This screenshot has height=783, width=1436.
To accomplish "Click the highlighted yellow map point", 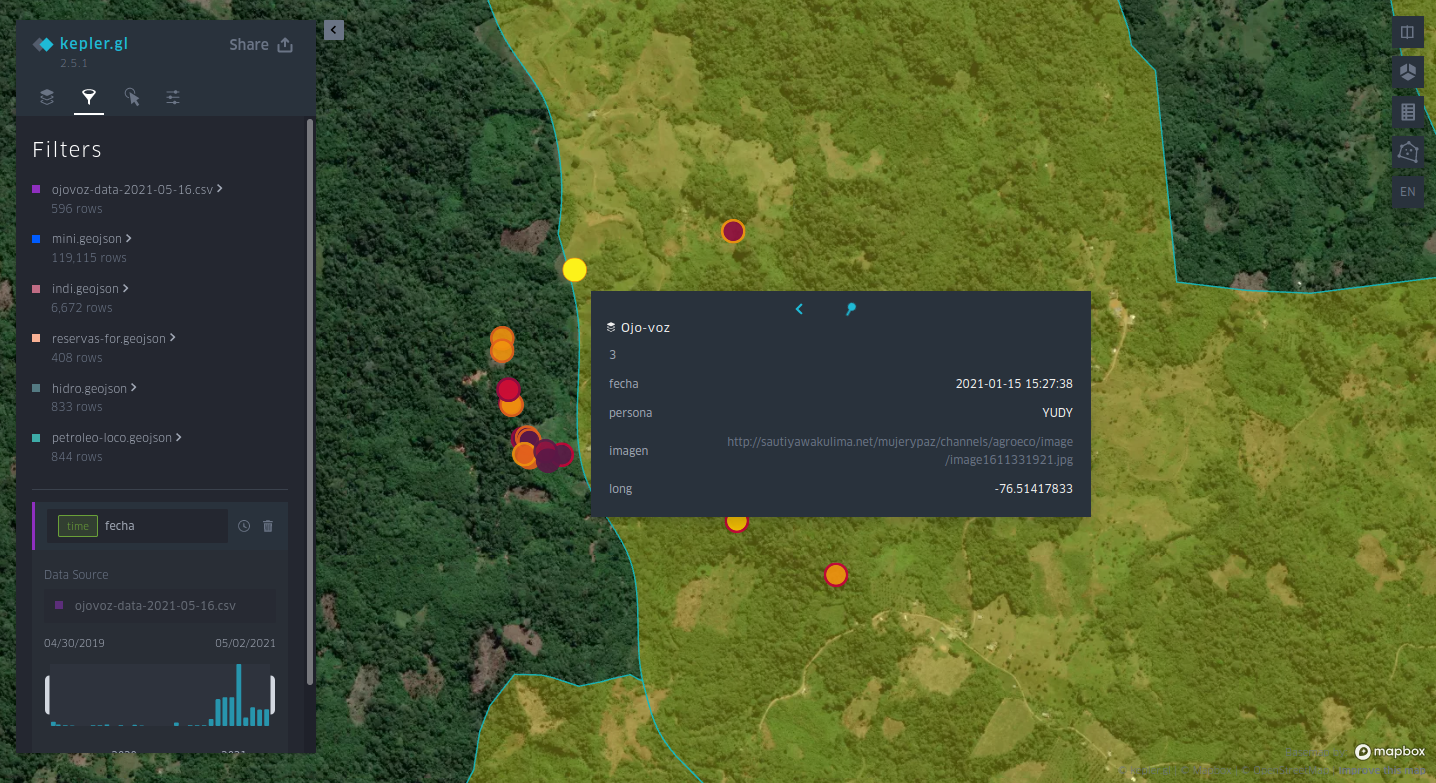I will (x=574, y=269).
